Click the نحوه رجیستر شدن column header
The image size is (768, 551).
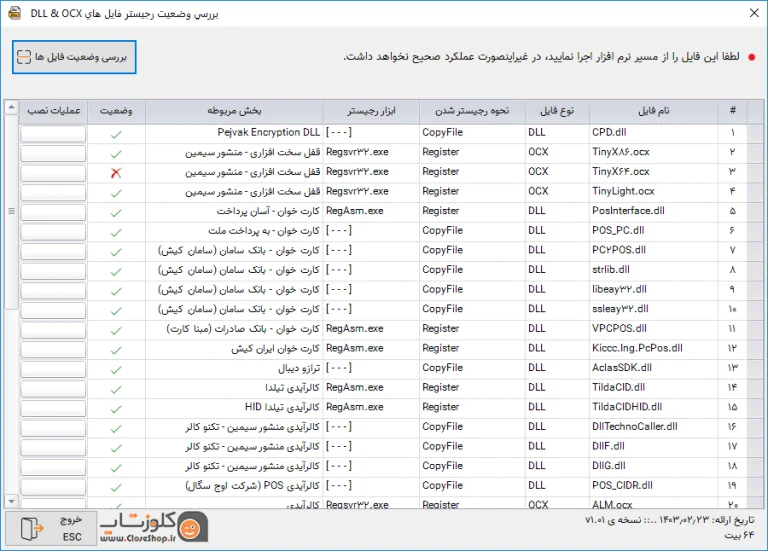click(x=472, y=111)
